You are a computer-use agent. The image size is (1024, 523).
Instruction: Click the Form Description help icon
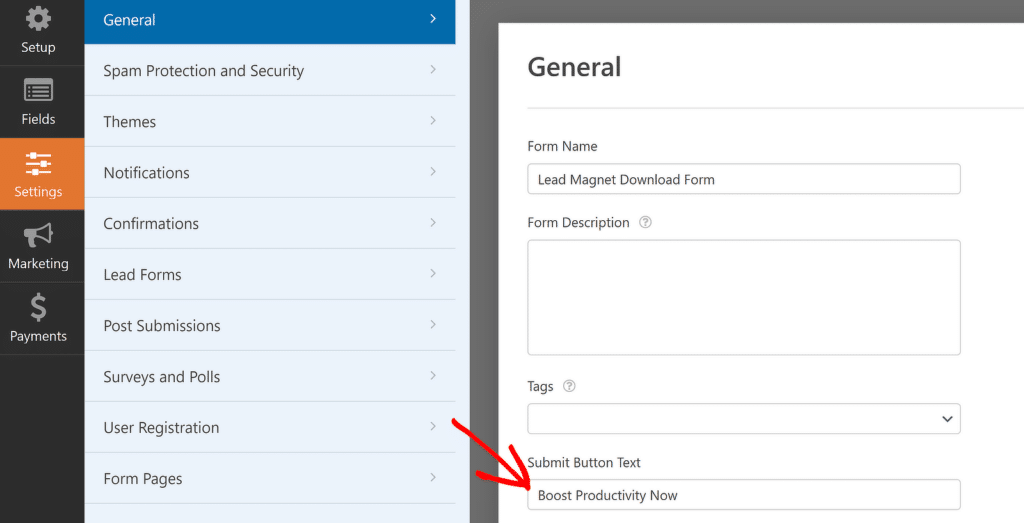[x=645, y=222]
